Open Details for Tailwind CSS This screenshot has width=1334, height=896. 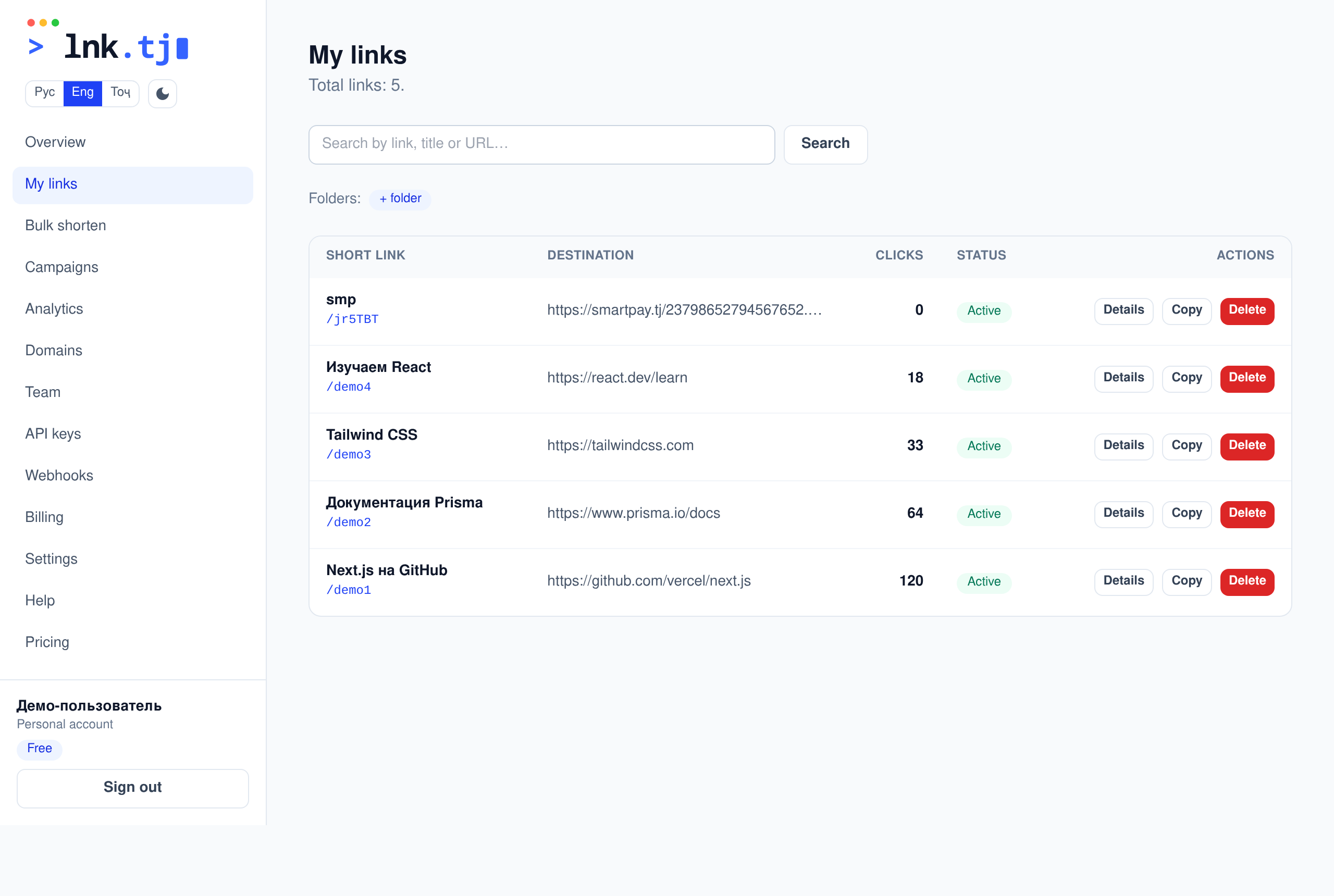1123,446
